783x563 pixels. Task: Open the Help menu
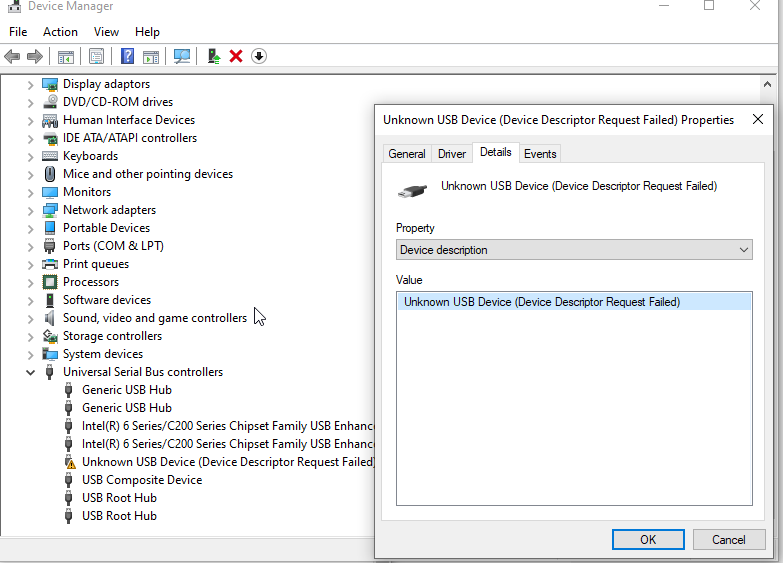[147, 32]
